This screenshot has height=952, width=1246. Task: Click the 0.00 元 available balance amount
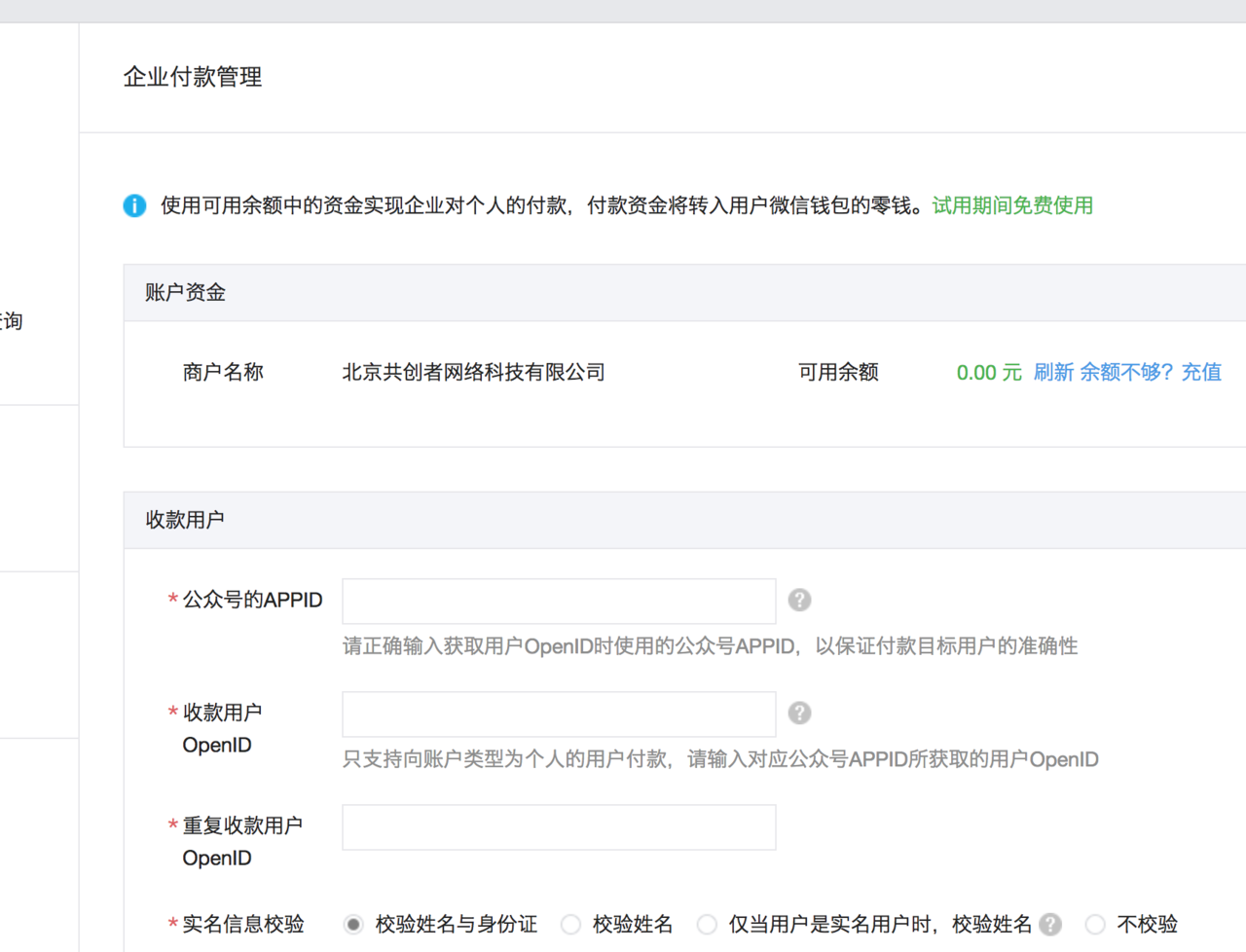pyautogui.click(x=988, y=372)
